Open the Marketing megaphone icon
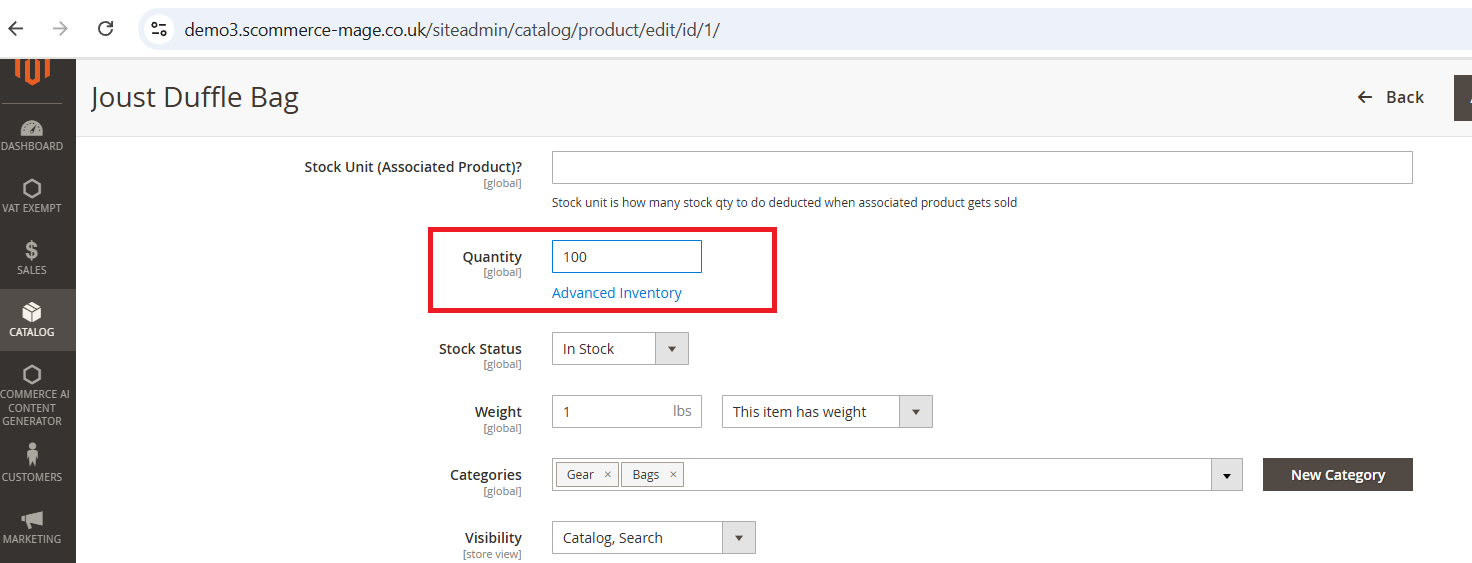Image resolution: width=1472 pixels, height=563 pixels. point(32,520)
